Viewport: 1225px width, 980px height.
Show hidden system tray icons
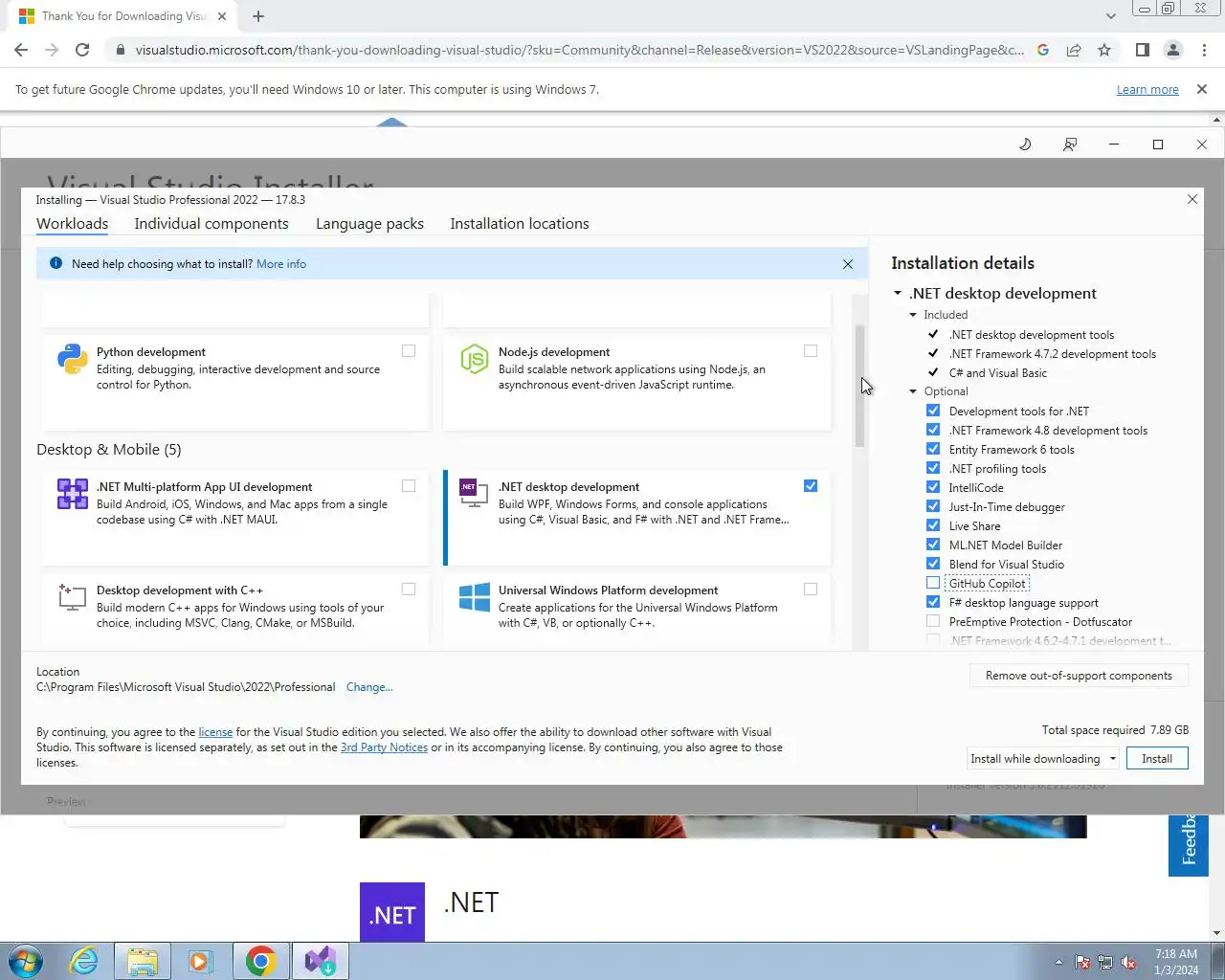tap(1058, 963)
